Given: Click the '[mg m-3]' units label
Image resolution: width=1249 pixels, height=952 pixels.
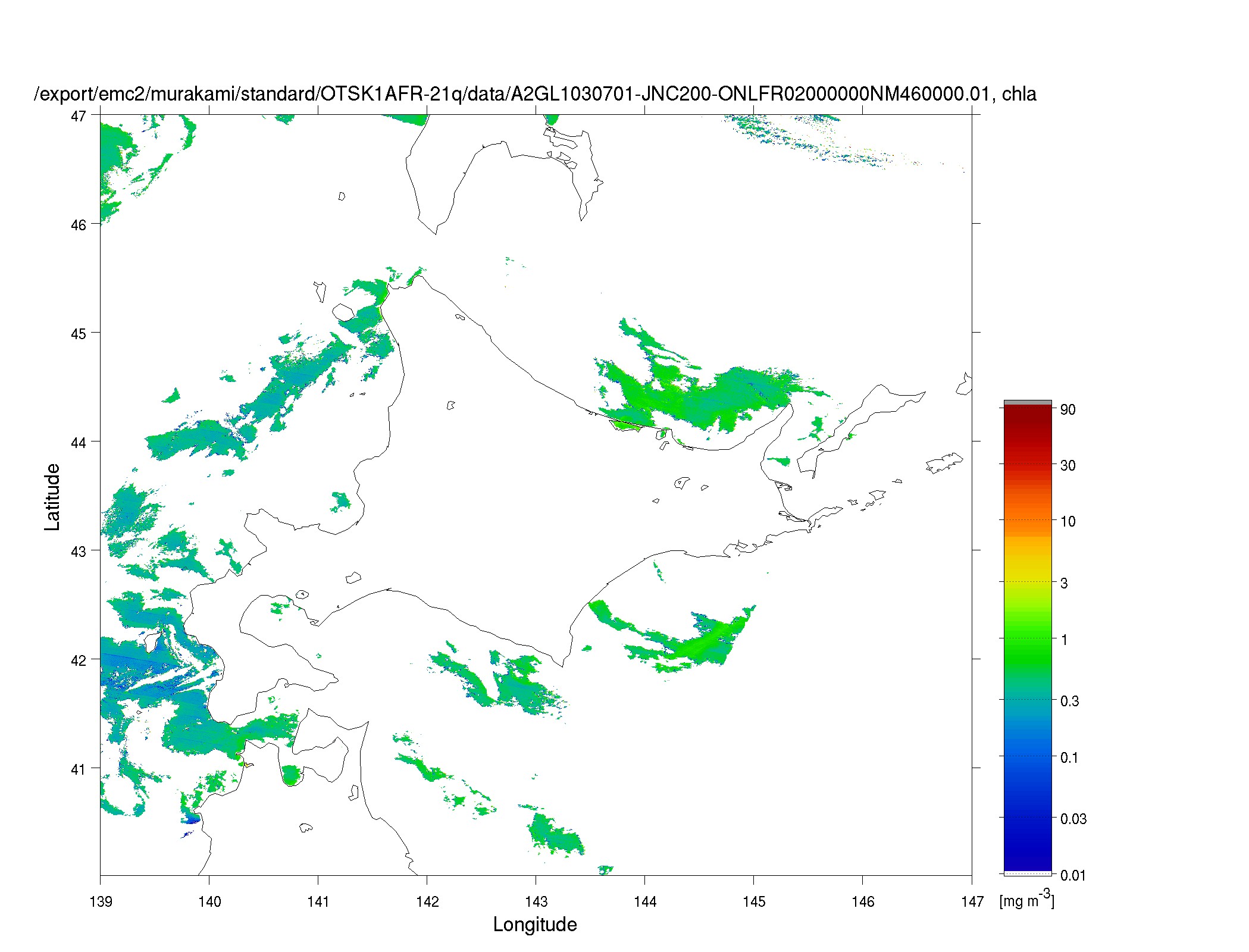Looking at the screenshot, I should 1027,899.
